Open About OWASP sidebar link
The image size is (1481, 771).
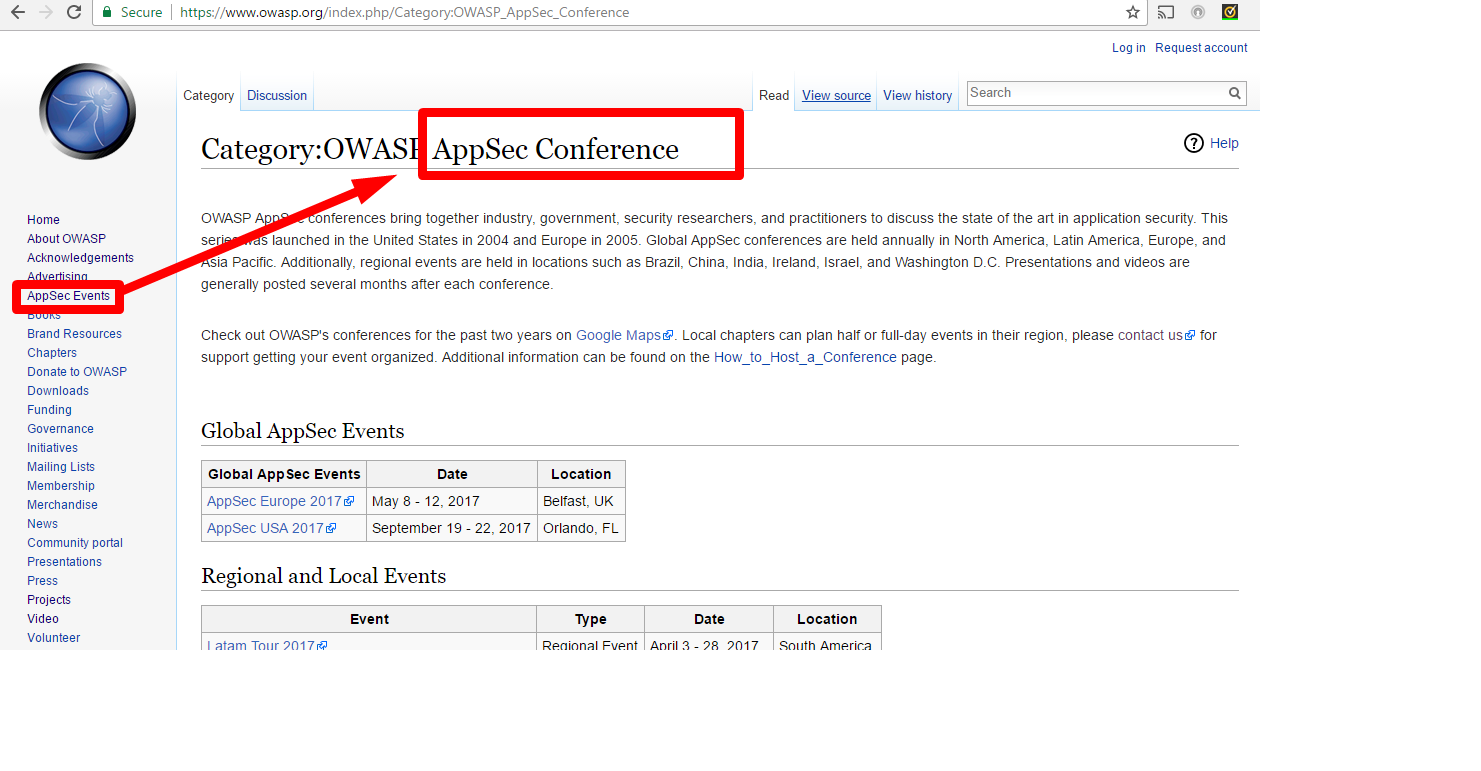point(66,239)
